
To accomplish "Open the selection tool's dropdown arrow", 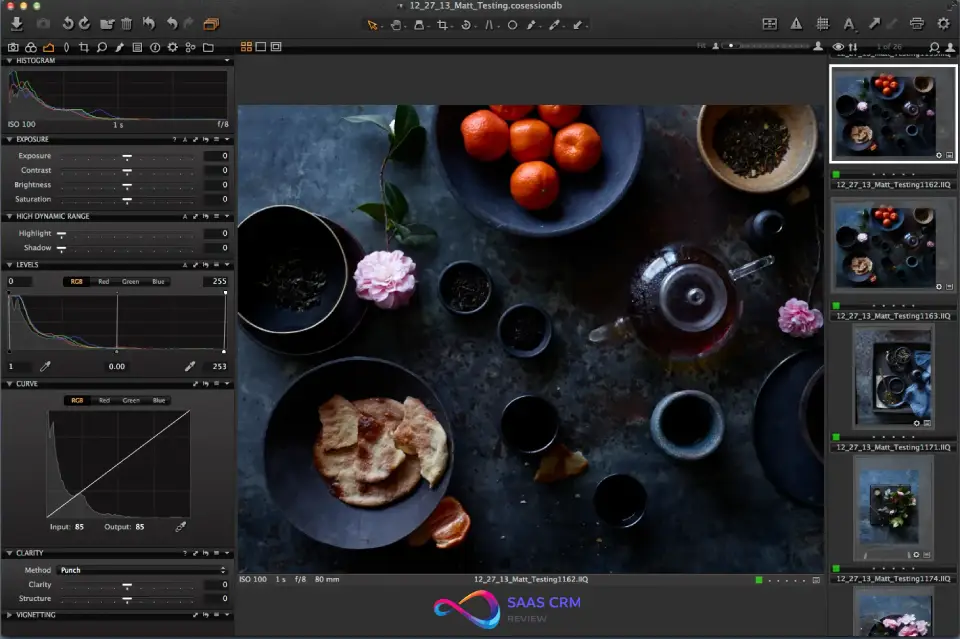I will coord(383,26).
